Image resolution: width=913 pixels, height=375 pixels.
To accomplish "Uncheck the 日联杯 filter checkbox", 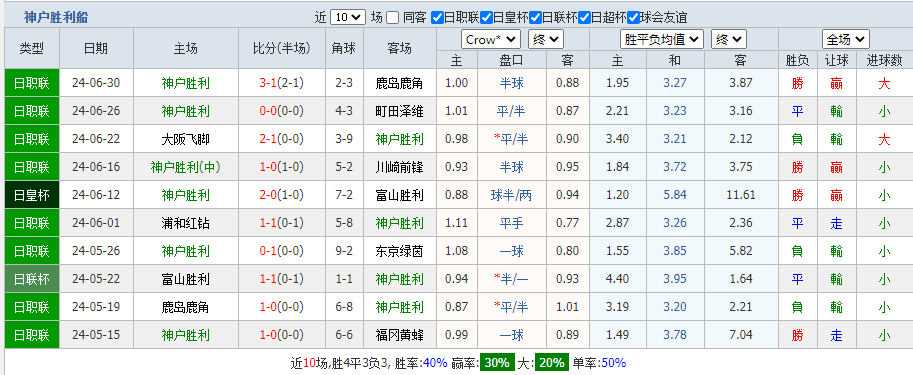I will [535, 17].
